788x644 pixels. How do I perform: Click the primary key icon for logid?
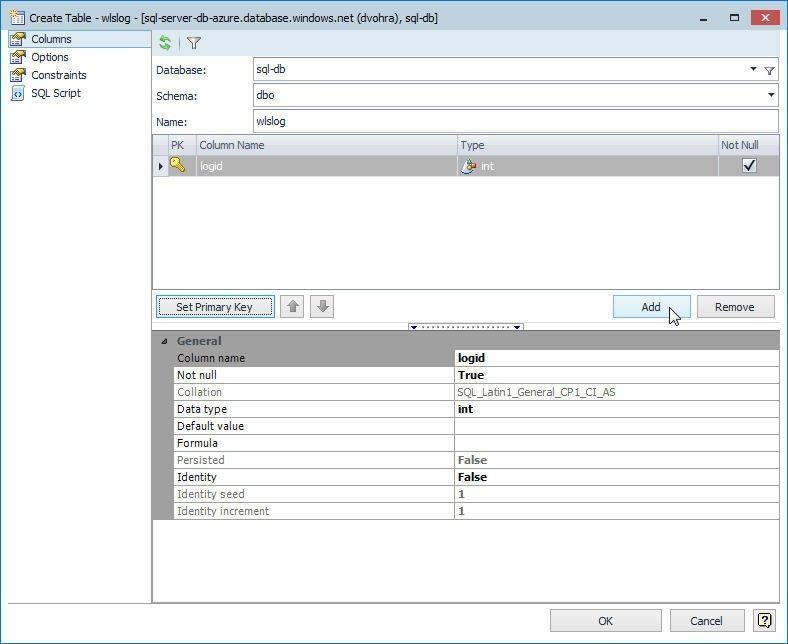click(177, 165)
